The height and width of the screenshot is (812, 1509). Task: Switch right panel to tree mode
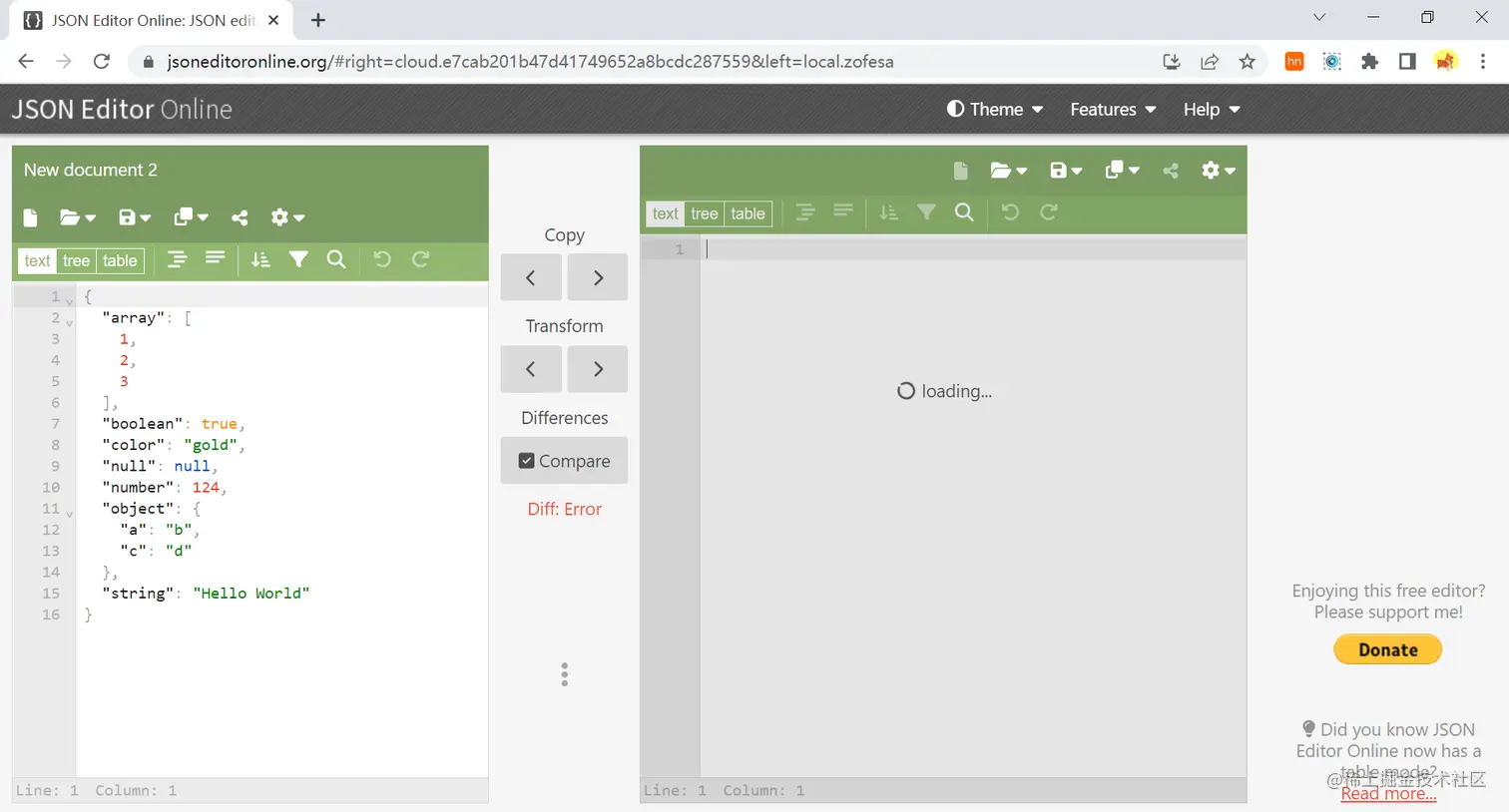tap(705, 213)
